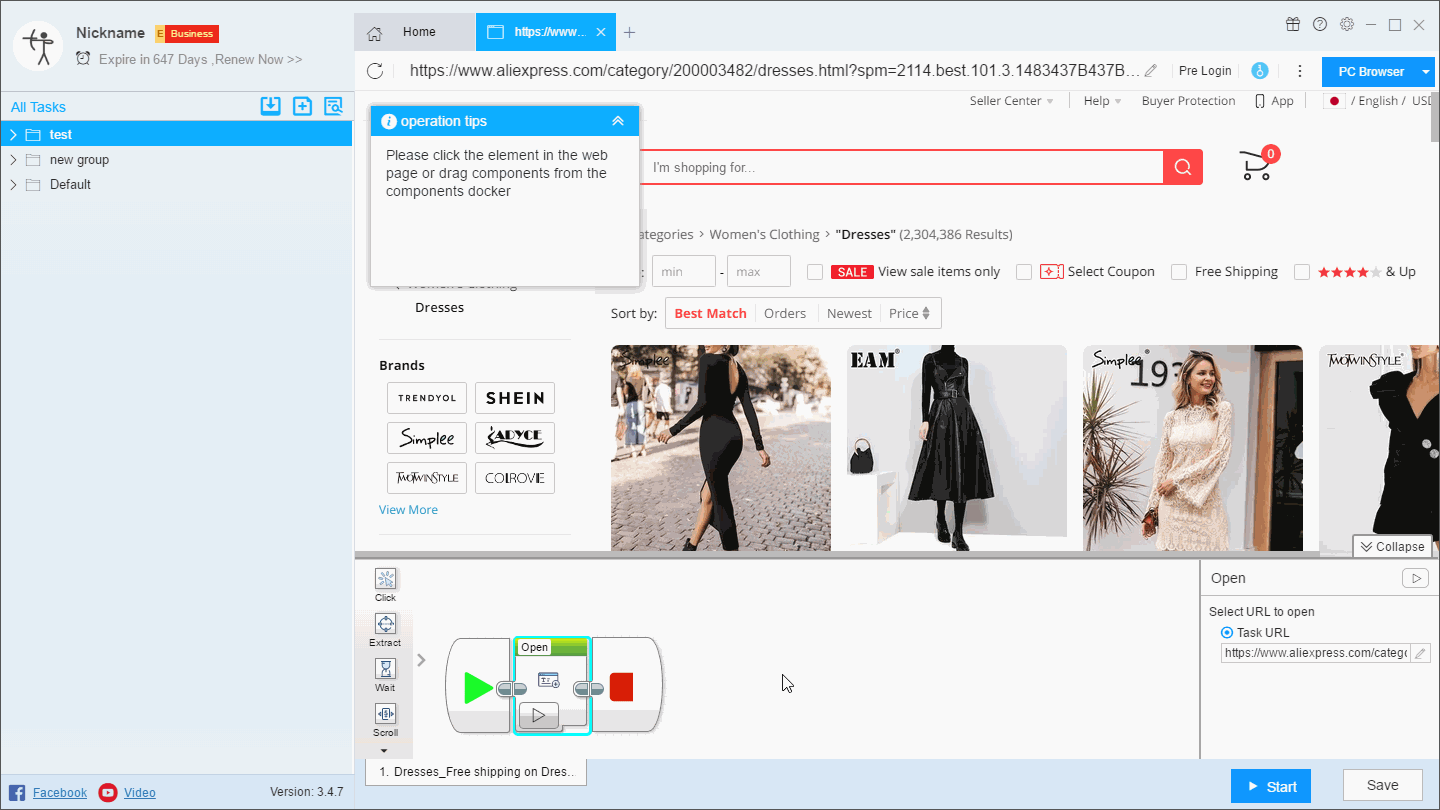Sort results by Orders
Viewport: 1440px width, 810px height.
point(785,314)
